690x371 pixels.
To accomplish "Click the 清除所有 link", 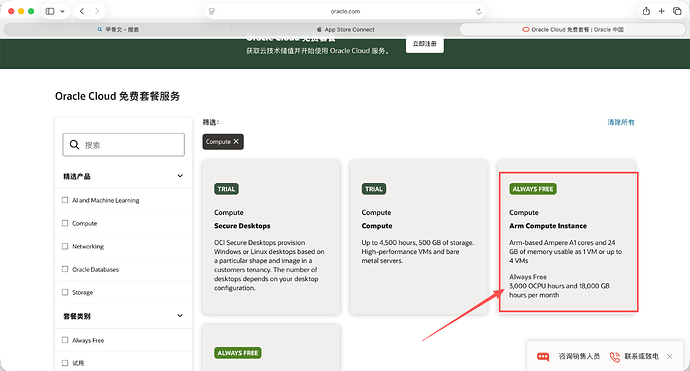I will click(621, 122).
